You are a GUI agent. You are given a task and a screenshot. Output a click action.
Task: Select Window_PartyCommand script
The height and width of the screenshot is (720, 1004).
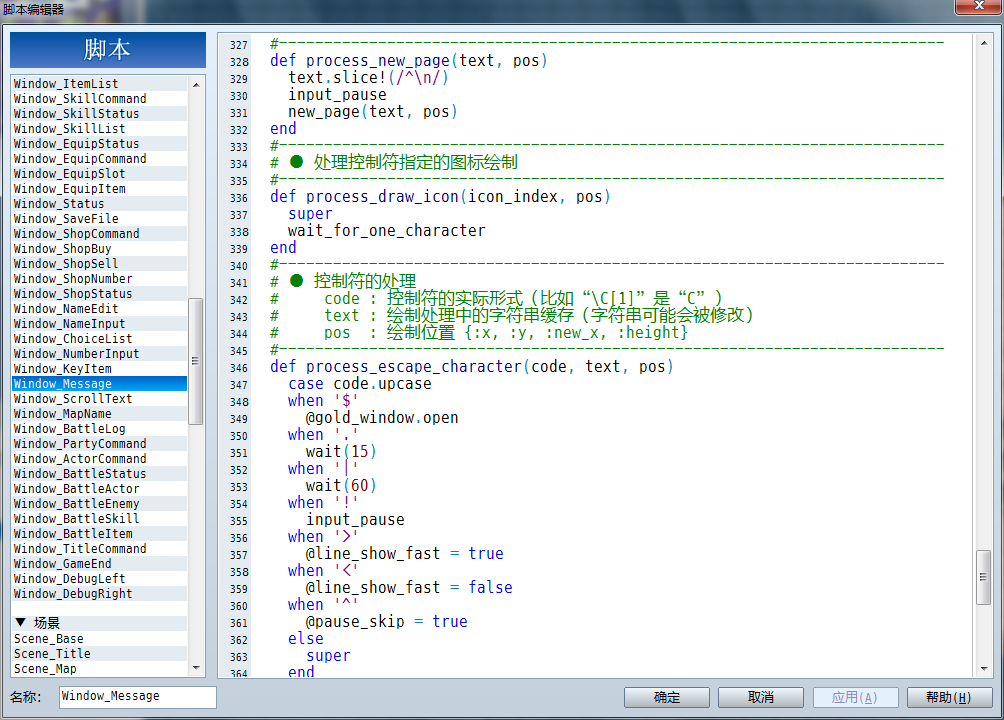tap(100, 444)
